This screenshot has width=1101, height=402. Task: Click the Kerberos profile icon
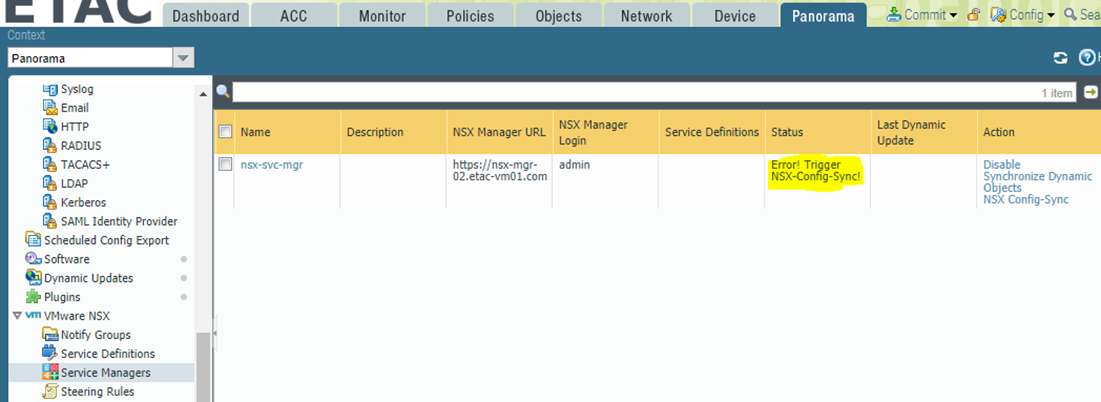click(x=50, y=203)
